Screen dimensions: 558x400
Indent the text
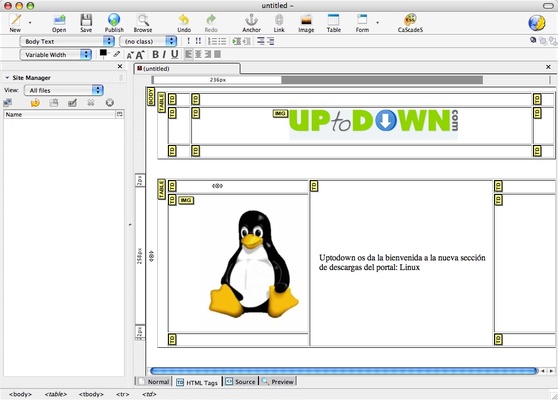[236, 41]
